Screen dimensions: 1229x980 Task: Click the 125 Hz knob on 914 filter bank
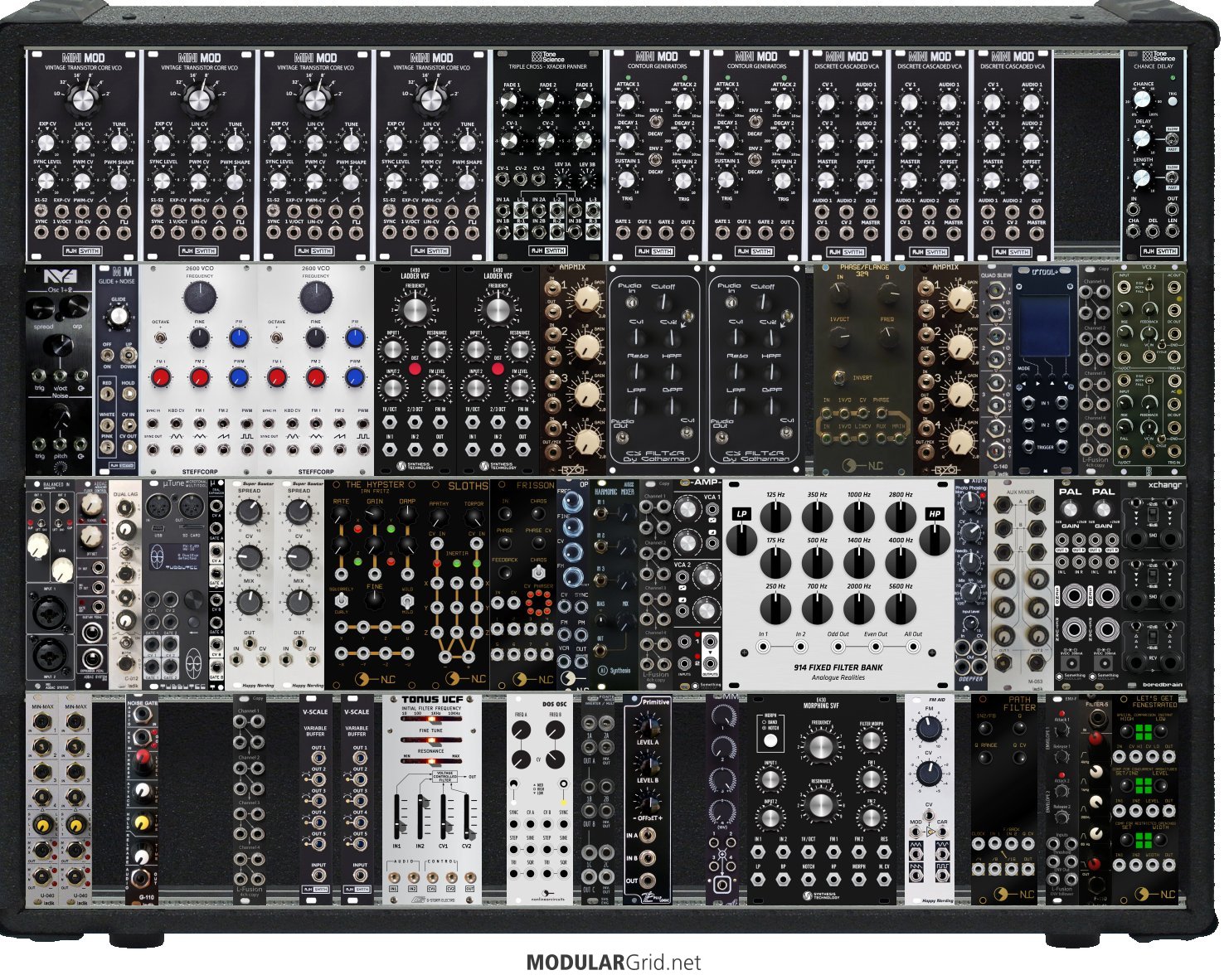point(775,519)
